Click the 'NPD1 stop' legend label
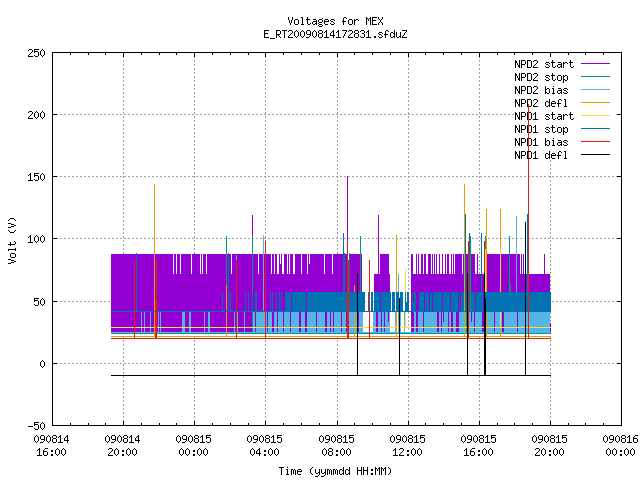The width and height of the screenshot is (640, 480). click(541, 129)
